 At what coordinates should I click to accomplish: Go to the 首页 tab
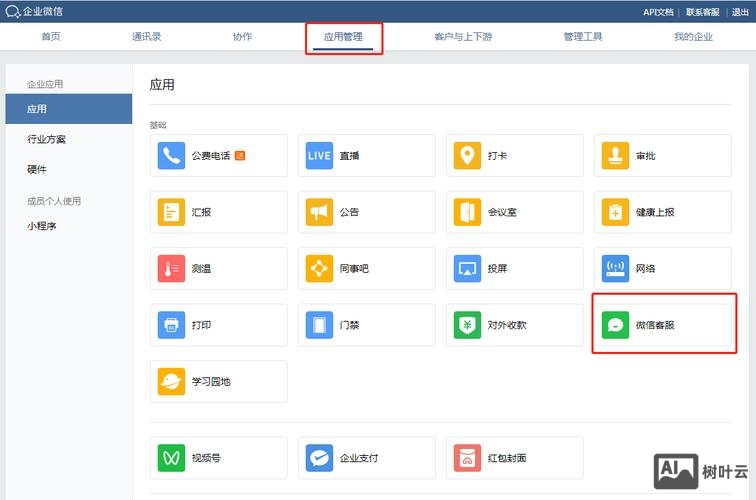point(51,36)
